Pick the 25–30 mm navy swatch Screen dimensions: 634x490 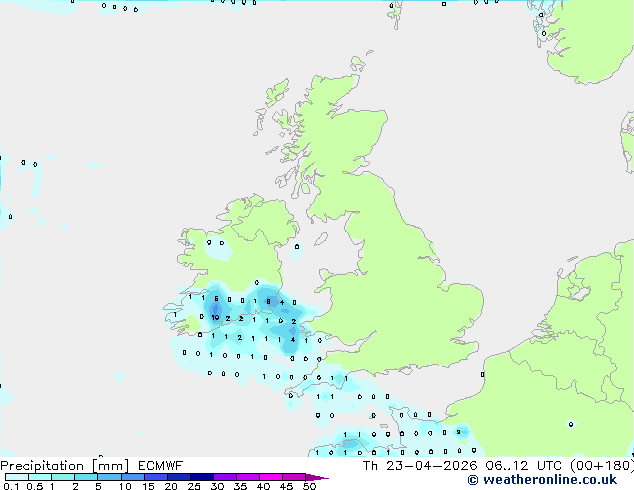pos(201,477)
